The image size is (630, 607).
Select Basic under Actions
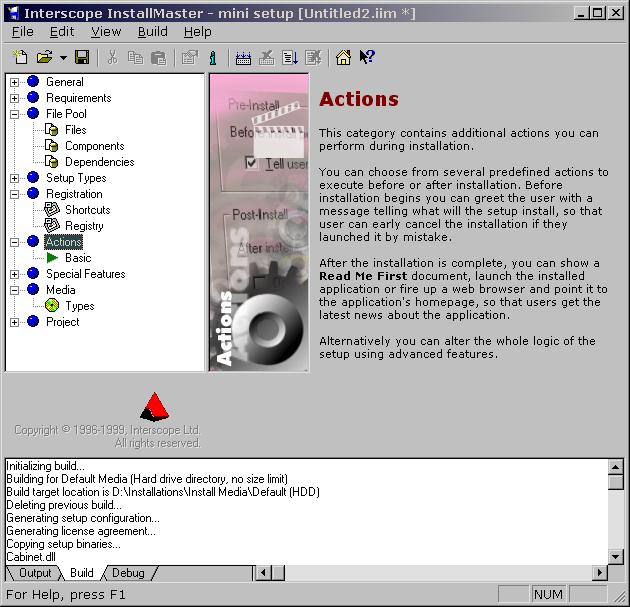tap(78, 258)
